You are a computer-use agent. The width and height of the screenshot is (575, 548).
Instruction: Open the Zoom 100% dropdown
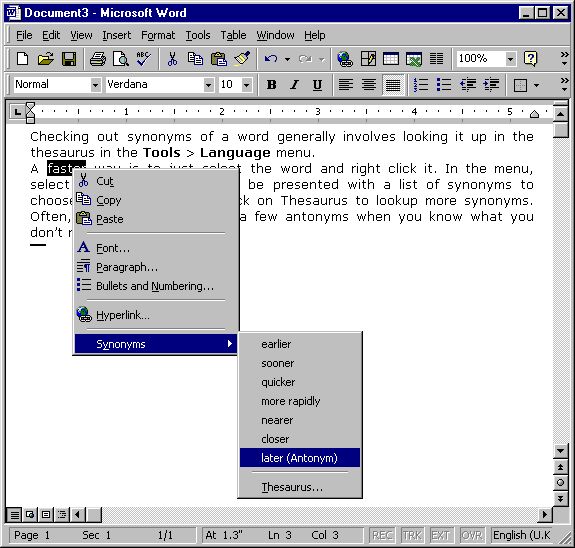tap(510, 59)
